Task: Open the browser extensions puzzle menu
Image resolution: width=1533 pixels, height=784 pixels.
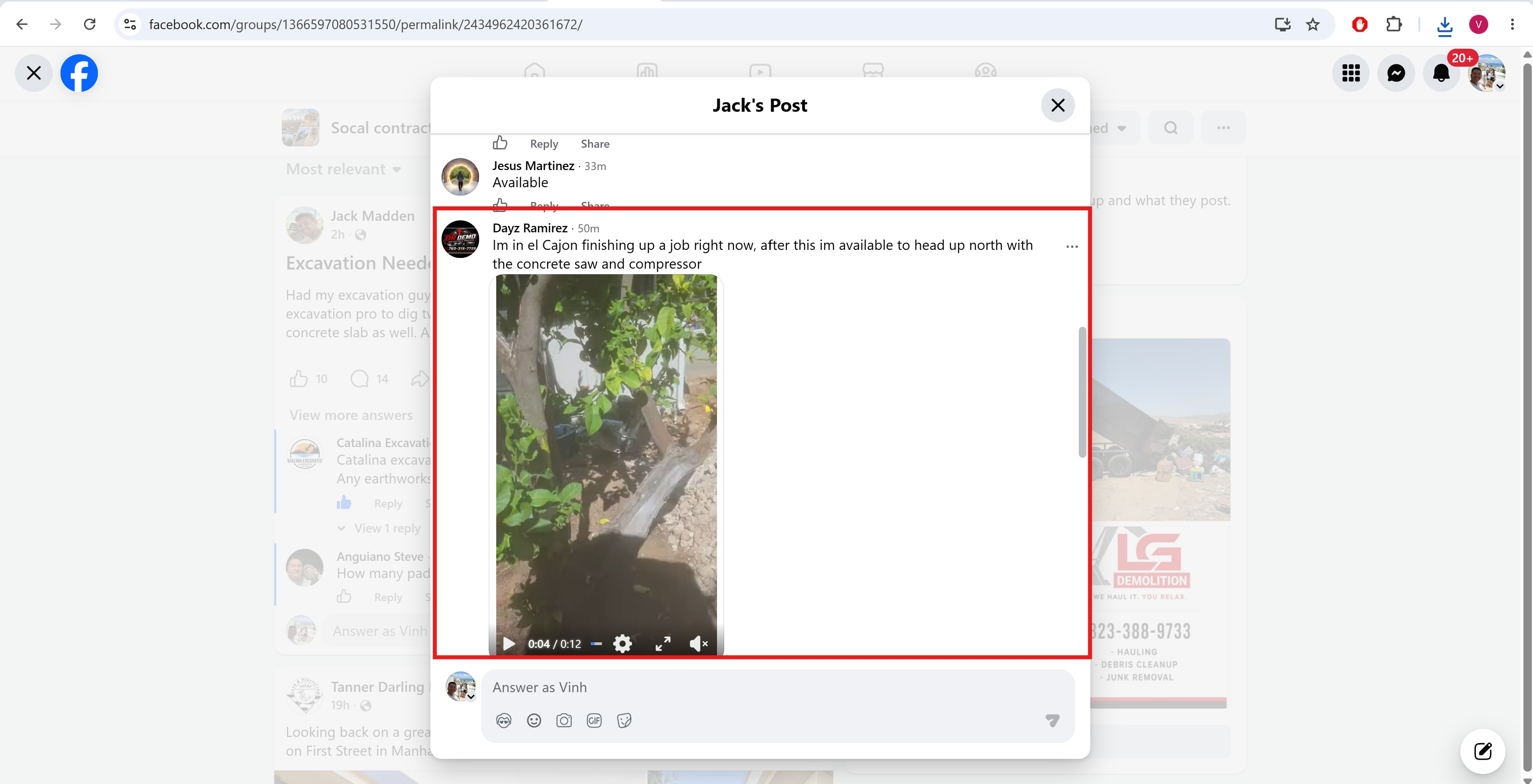Action: pos(1394,24)
